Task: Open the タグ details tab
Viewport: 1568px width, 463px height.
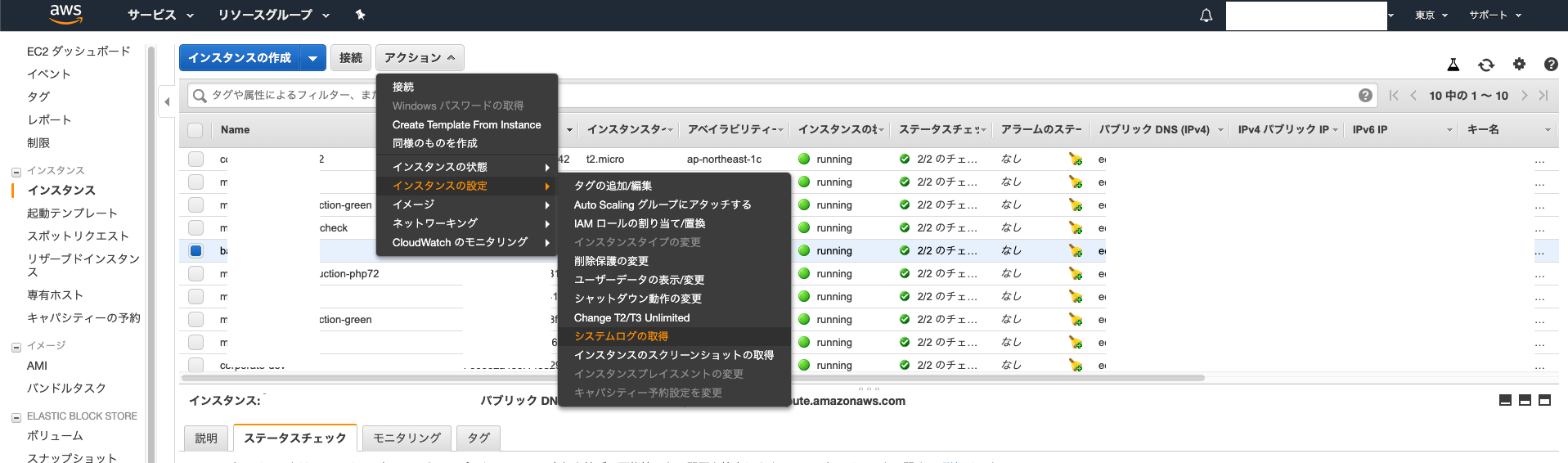Action: 478,438
